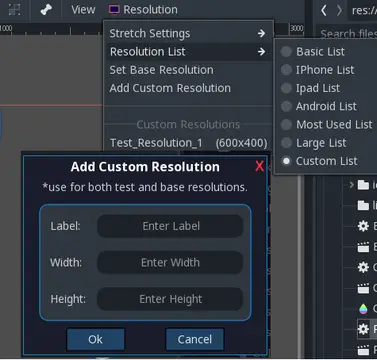Click the Enter Height field
Screen dimensions: 377x360
click(x=170, y=299)
